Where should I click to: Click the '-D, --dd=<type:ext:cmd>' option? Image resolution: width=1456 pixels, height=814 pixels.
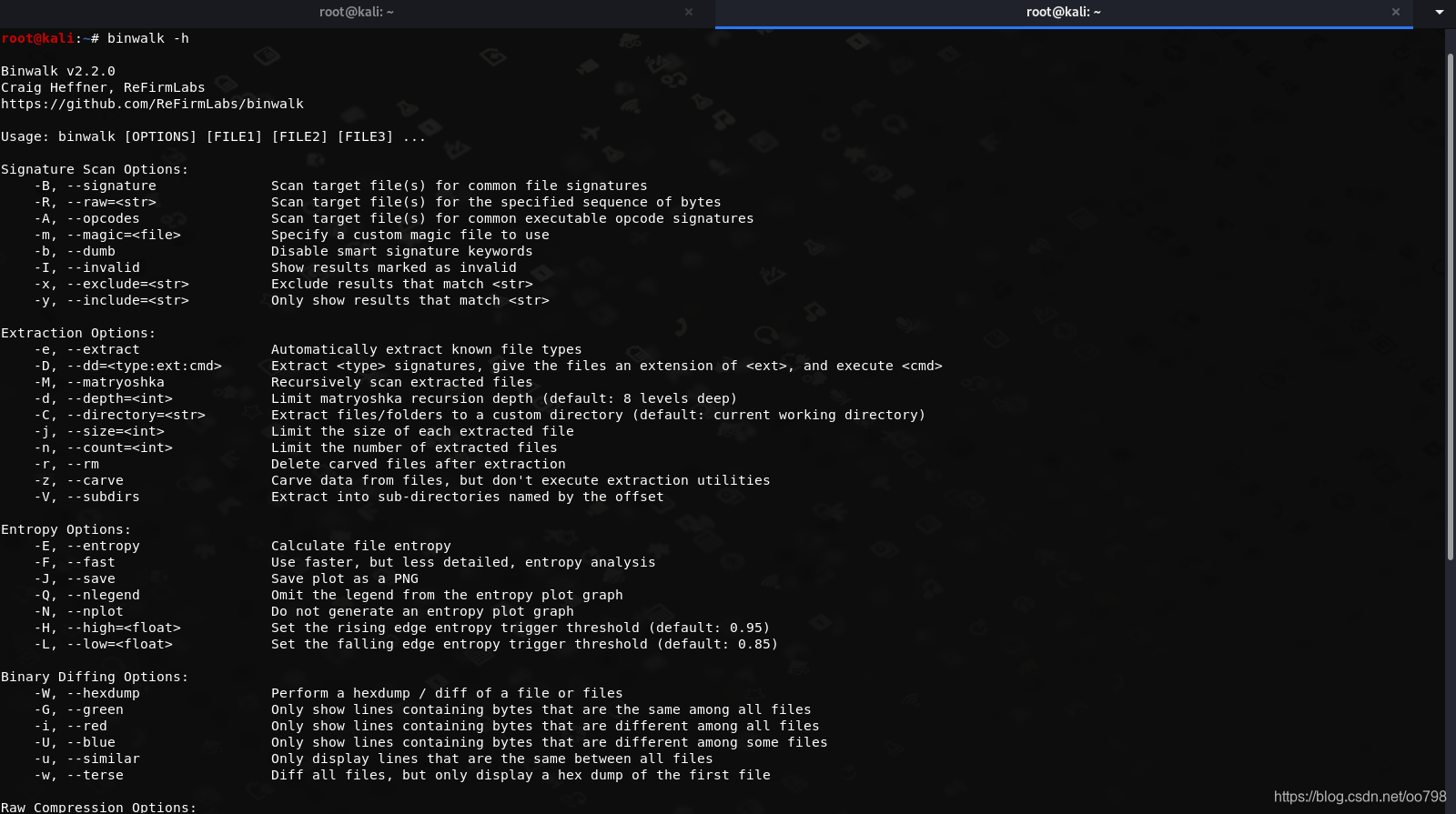pos(128,366)
